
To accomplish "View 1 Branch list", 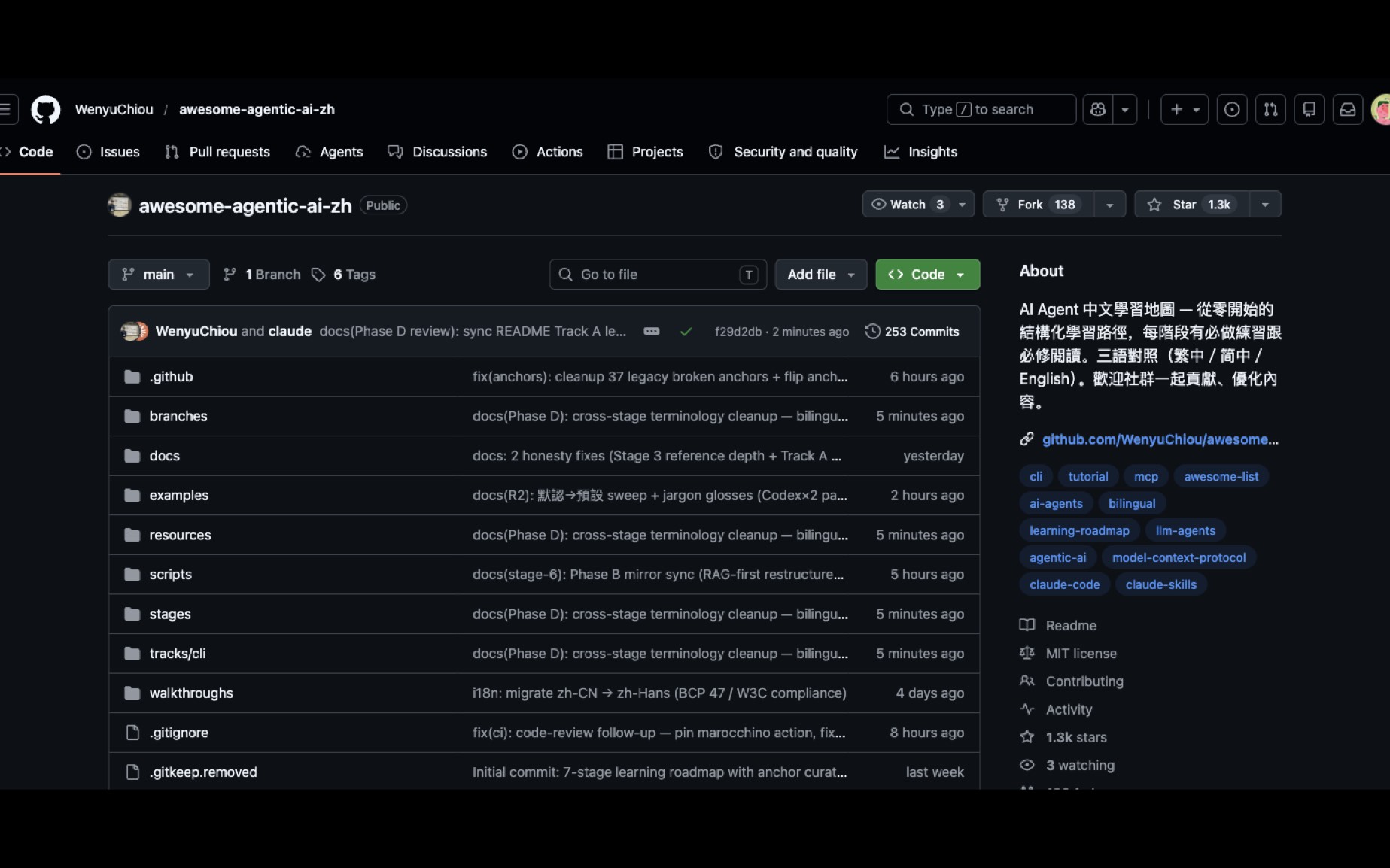I will tap(262, 275).
